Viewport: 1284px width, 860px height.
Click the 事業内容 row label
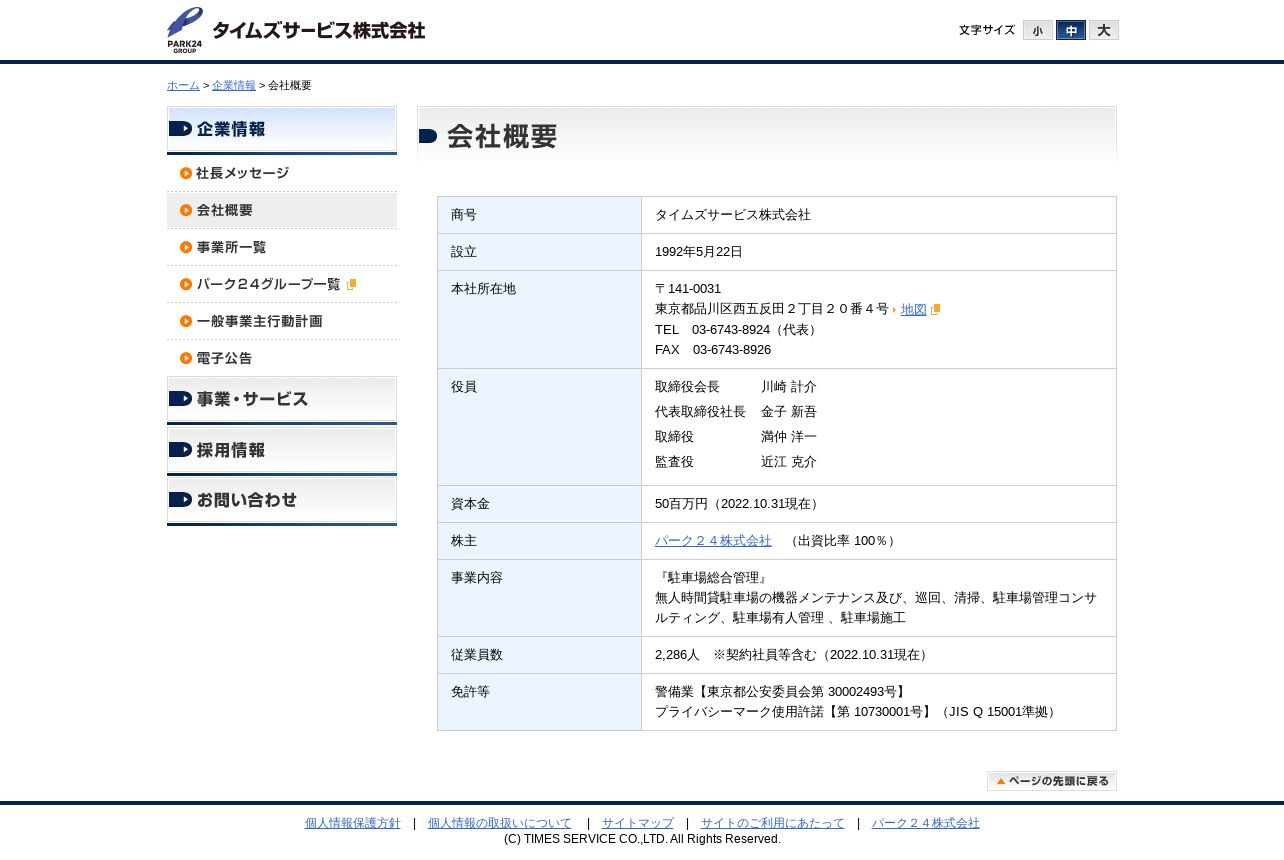click(x=477, y=578)
